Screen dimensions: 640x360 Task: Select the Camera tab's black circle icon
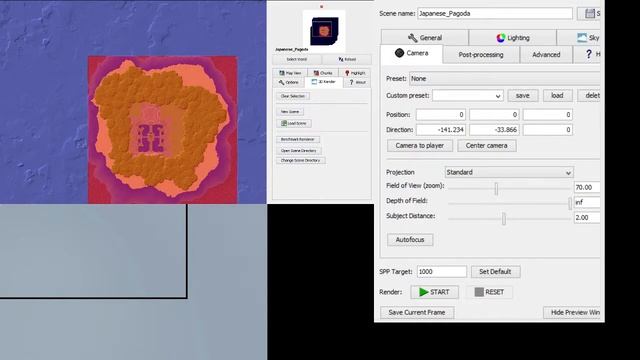click(399, 53)
